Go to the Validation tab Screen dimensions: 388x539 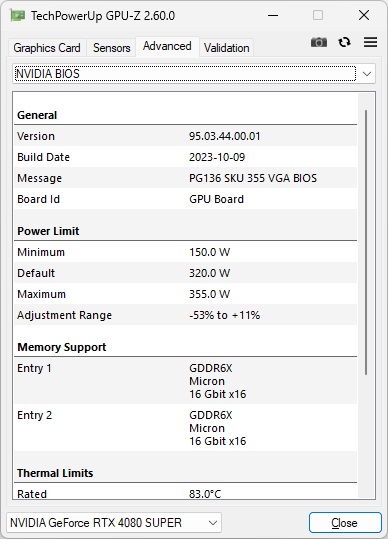pos(226,48)
